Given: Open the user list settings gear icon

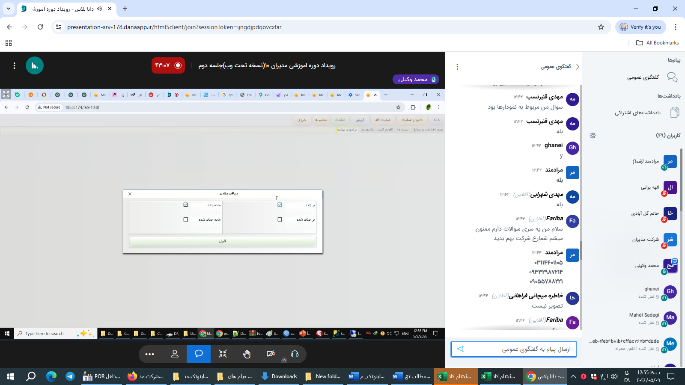Looking at the screenshot, I should coord(593,135).
